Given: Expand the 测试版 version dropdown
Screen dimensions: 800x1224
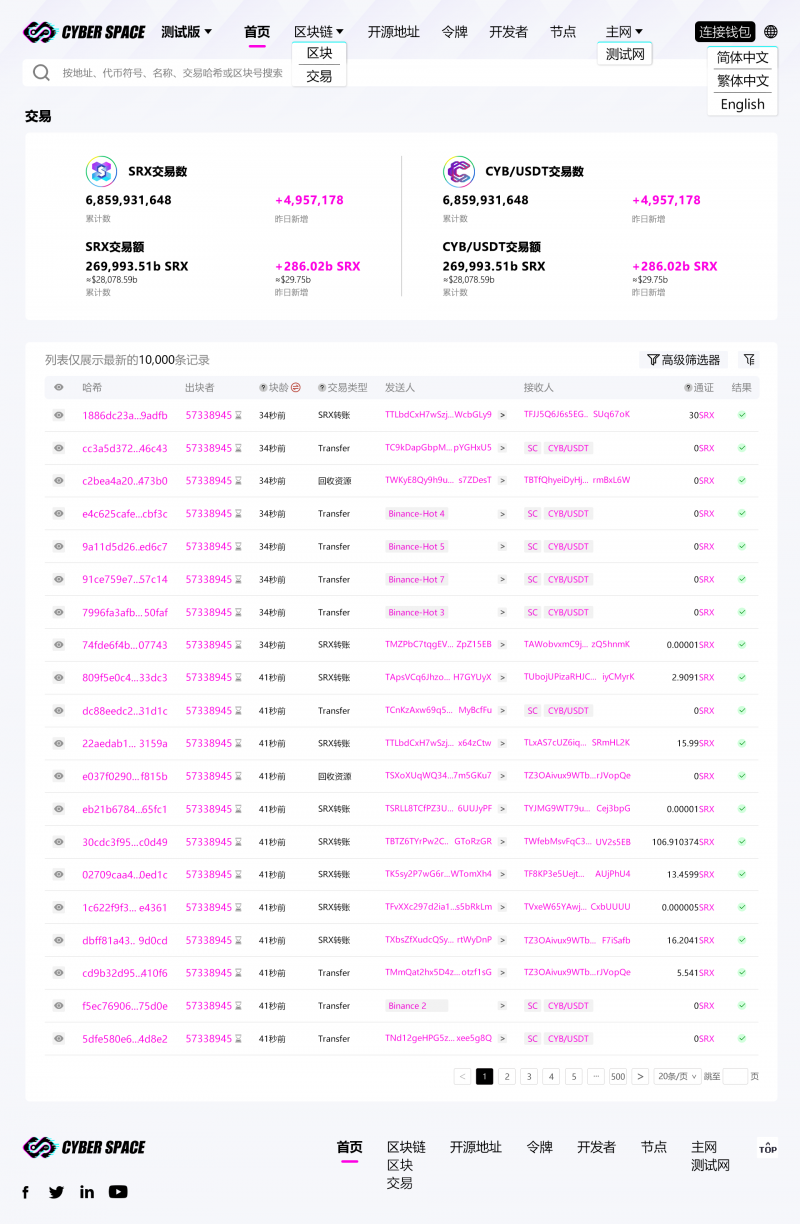Looking at the screenshot, I should point(187,32).
